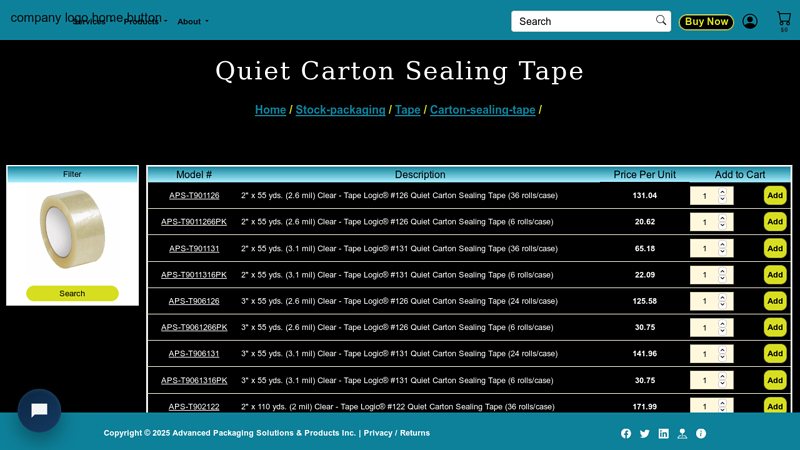Click the yellow filter Search button
Image resolution: width=800 pixels, height=450 pixels.
[72, 293]
